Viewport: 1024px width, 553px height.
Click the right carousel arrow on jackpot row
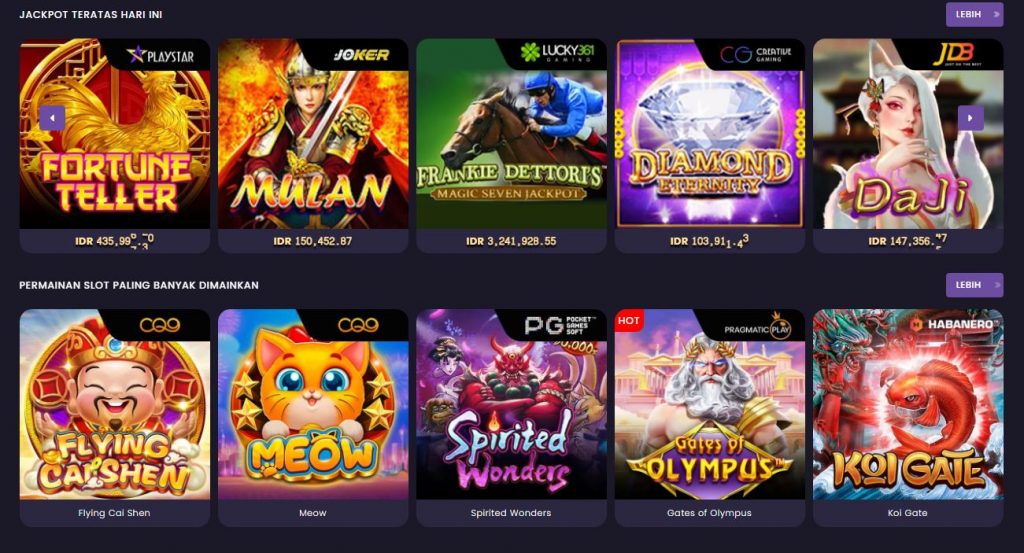[970, 118]
